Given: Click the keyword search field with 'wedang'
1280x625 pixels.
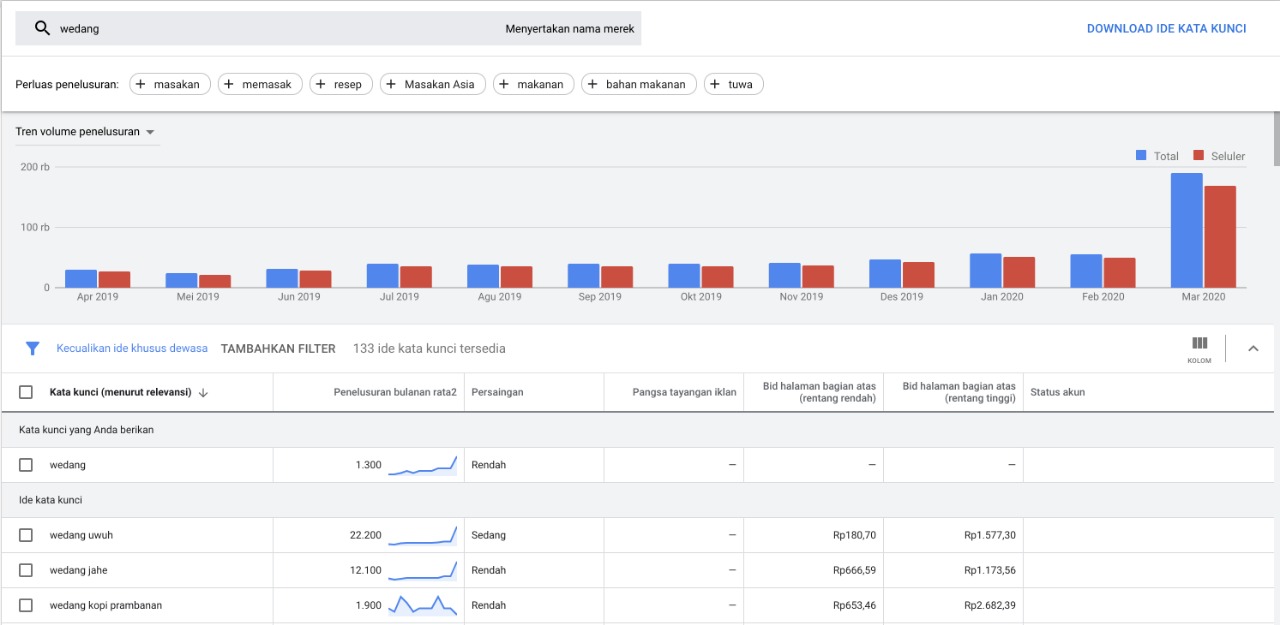Looking at the screenshot, I should (270, 29).
